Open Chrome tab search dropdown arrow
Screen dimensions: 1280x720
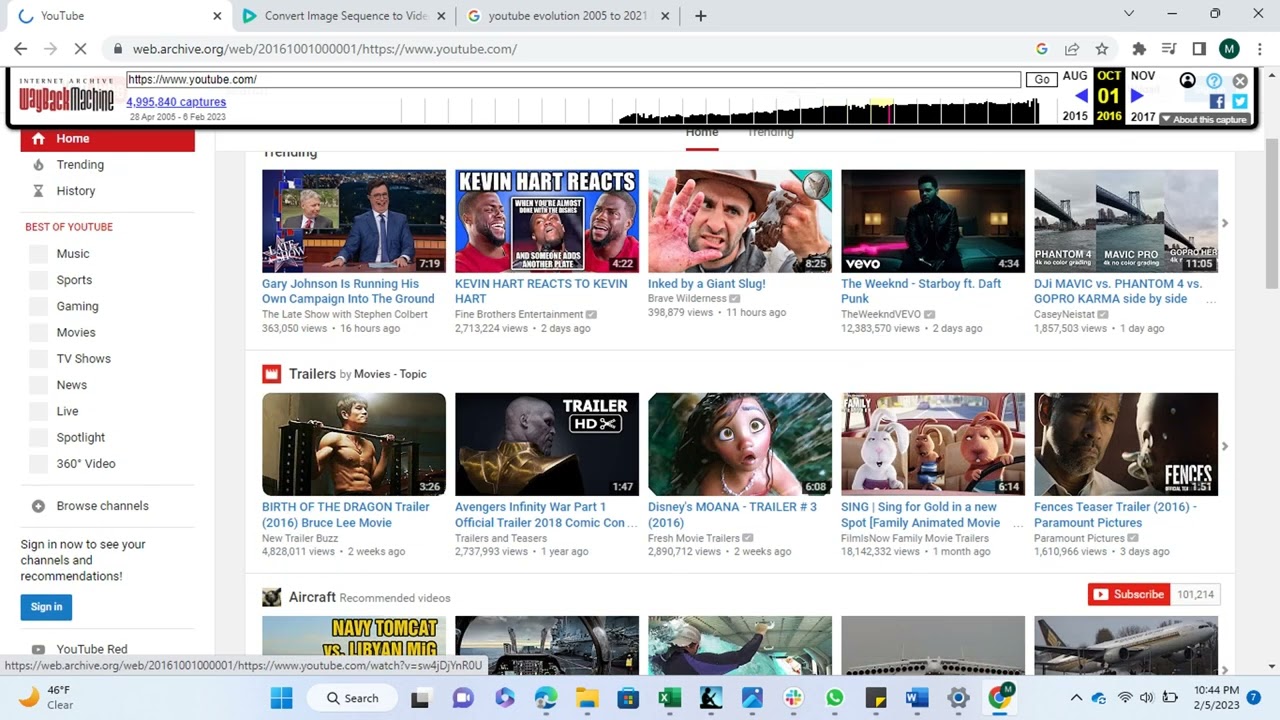[x=1129, y=14]
